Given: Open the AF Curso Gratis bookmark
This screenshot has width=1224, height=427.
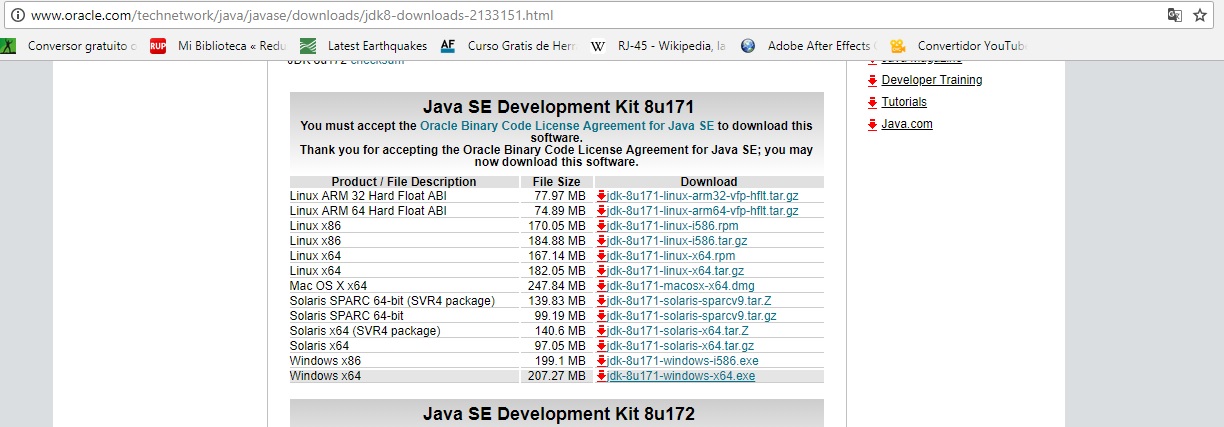Looking at the screenshot, I should click(508, 46).
